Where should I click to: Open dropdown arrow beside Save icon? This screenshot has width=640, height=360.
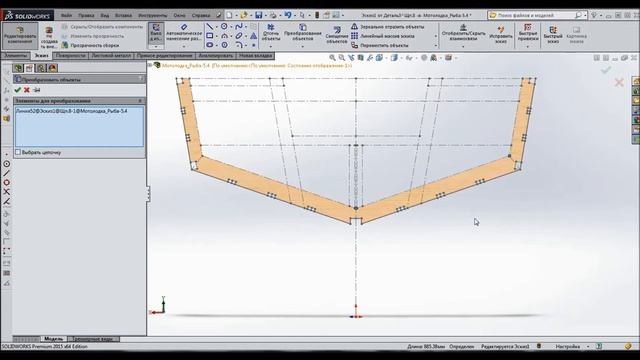[265, 15]
